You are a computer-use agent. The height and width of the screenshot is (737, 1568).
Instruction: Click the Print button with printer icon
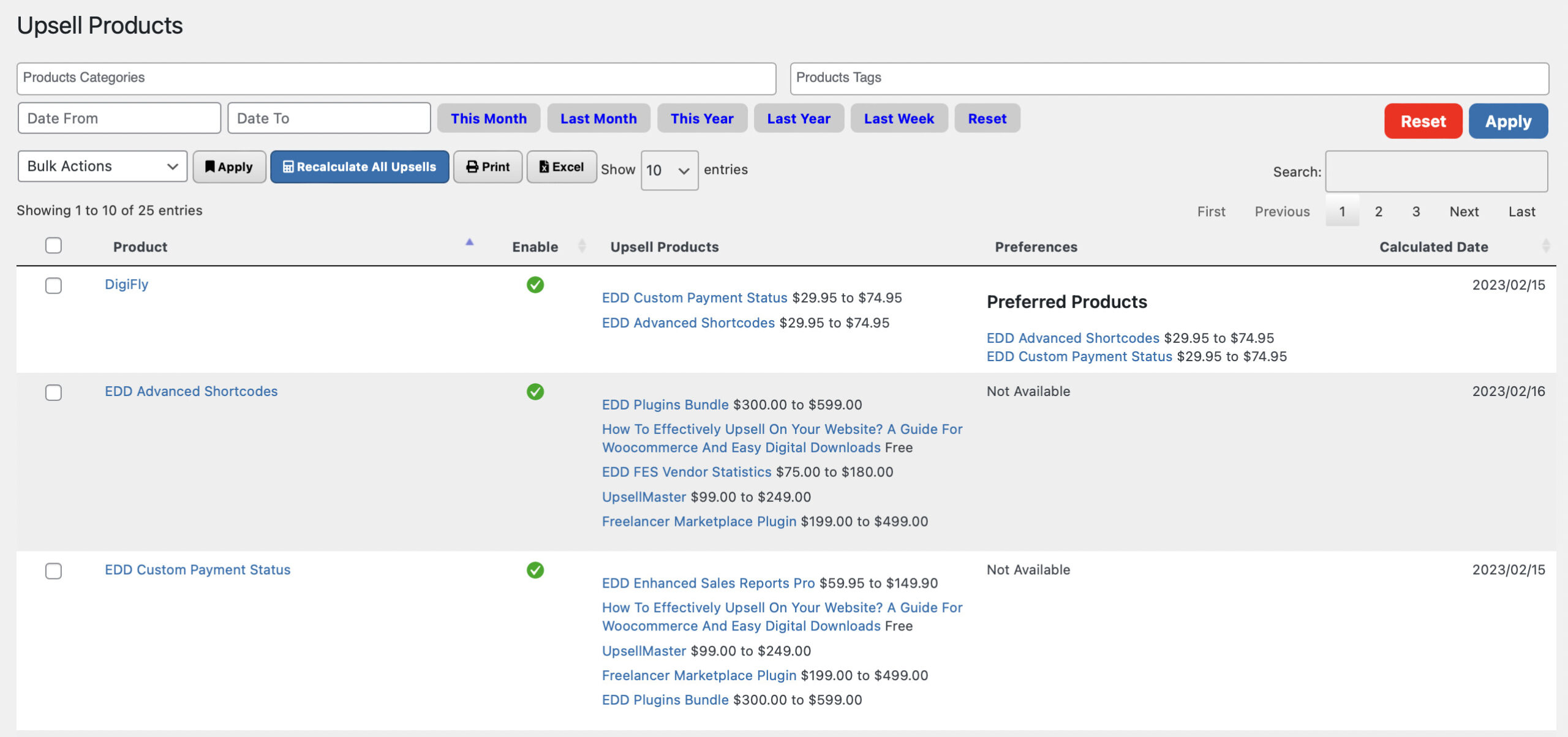click(488, 166)
